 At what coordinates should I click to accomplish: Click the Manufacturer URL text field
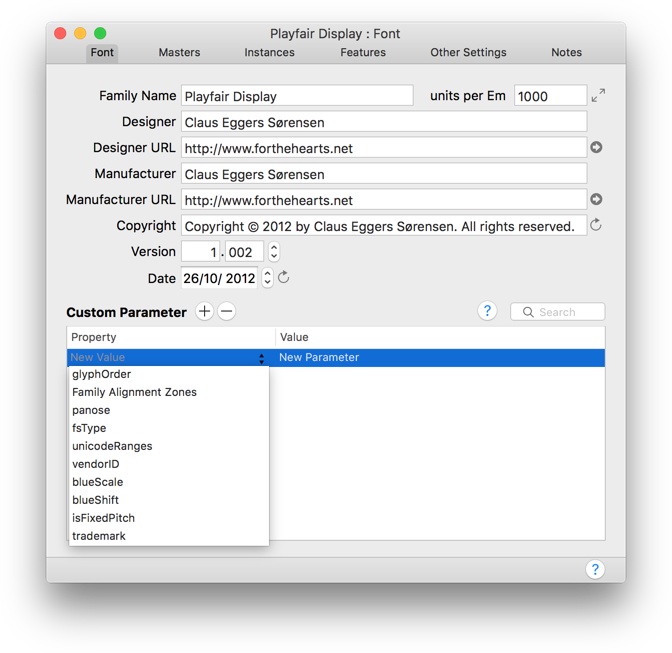(384, 200)
